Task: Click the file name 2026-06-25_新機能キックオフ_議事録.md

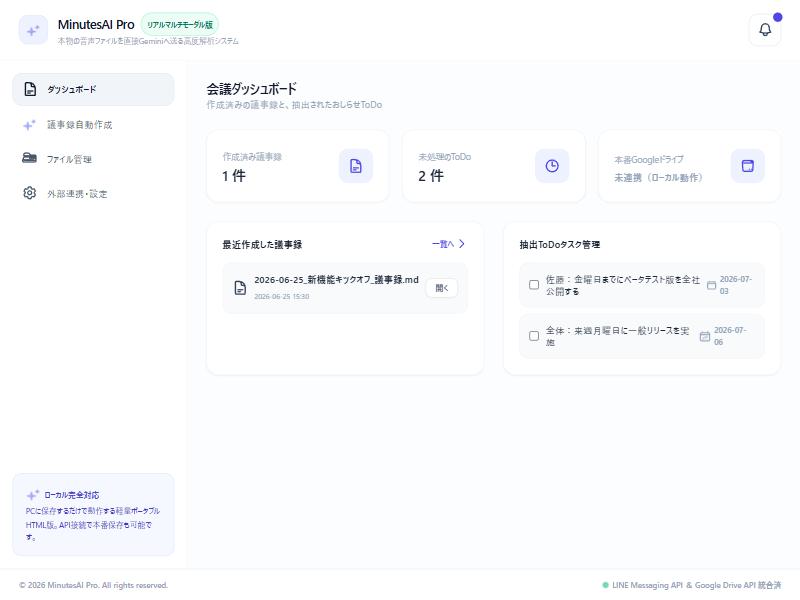Action: click(336, 280)
